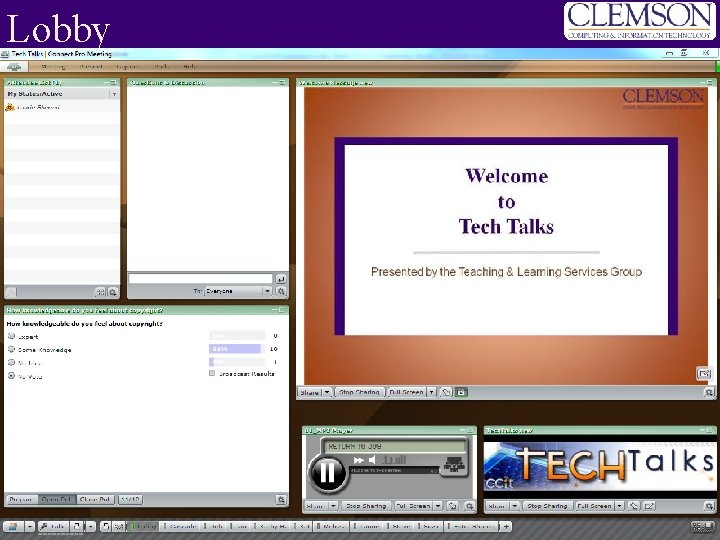This screenshot has width=720, height=540.
Task: Select the Some Knowledge poll option
Action: (11, 349)
